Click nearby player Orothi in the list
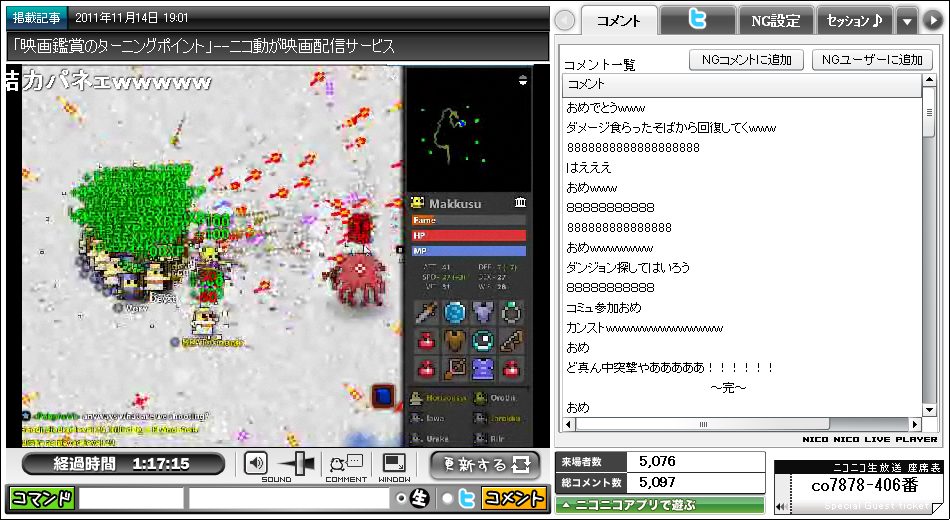Viewport: 950px width, 520px height. click(x=497, y=398)
